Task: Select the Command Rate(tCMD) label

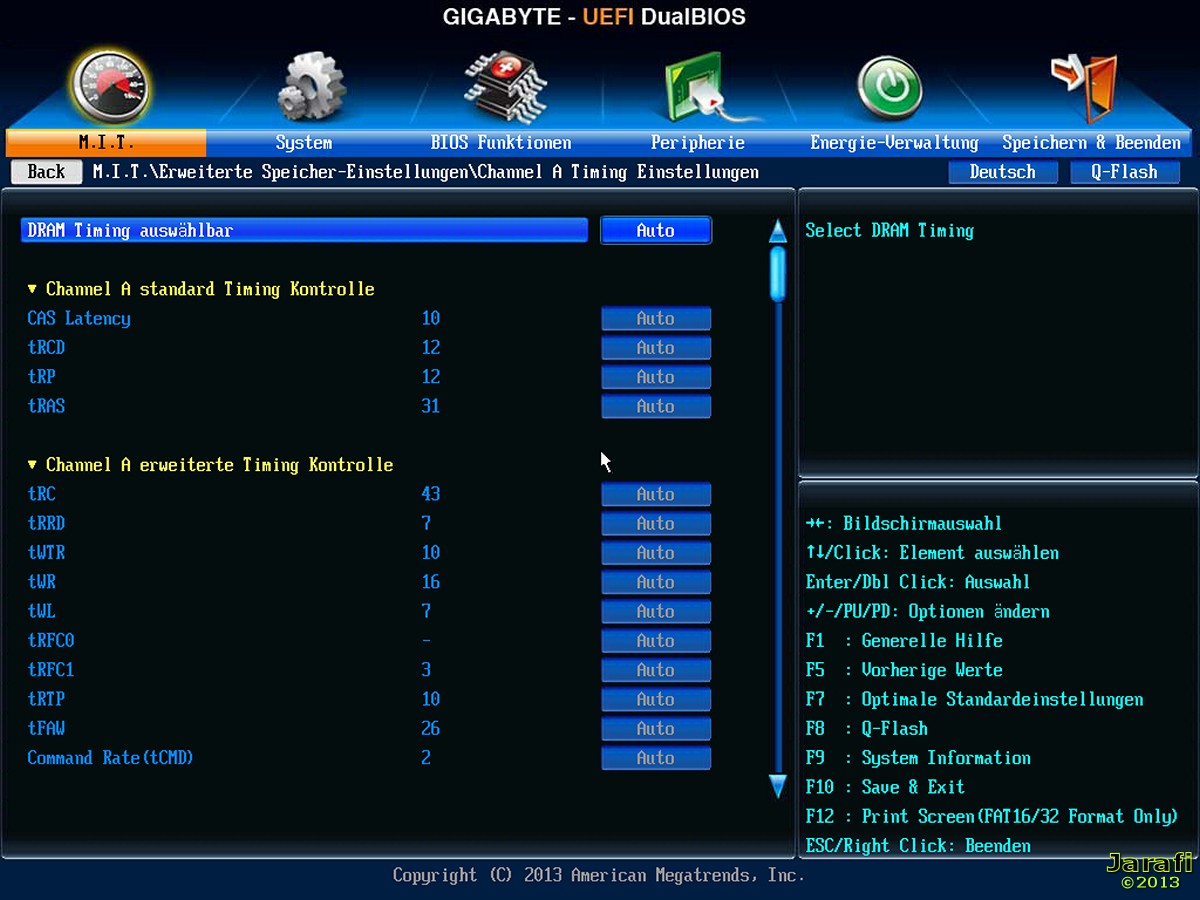Action: (110, 758)
